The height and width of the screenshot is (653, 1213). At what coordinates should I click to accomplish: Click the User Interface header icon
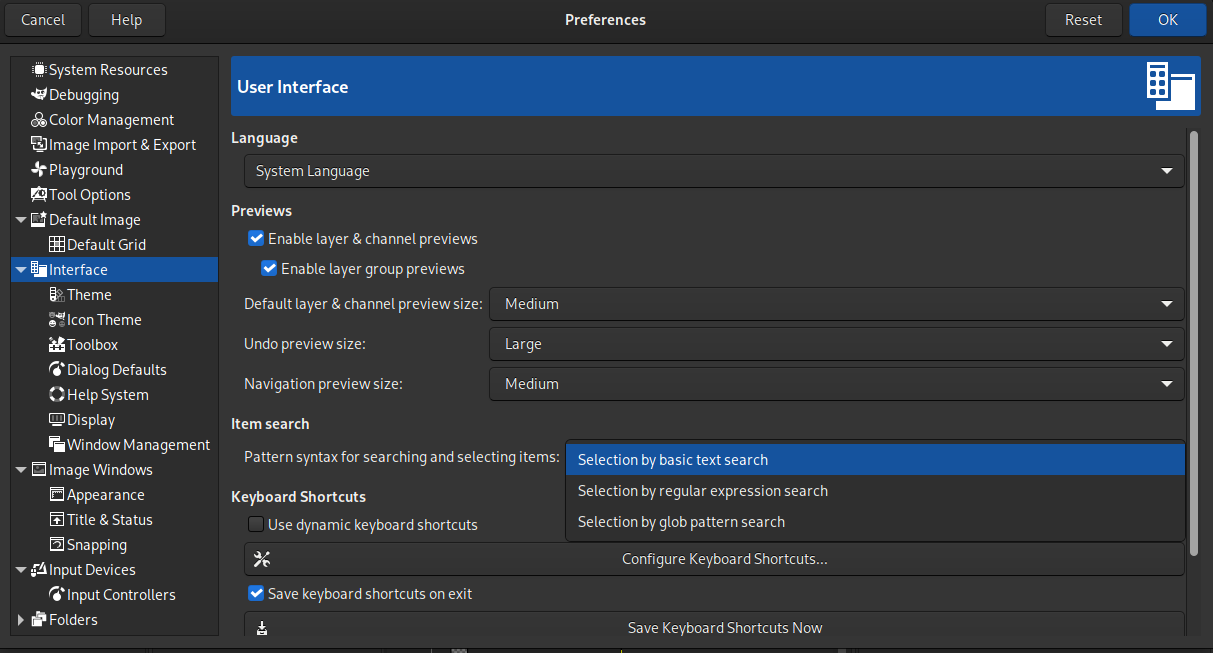pyautogui.click(x=1169, y=86)
